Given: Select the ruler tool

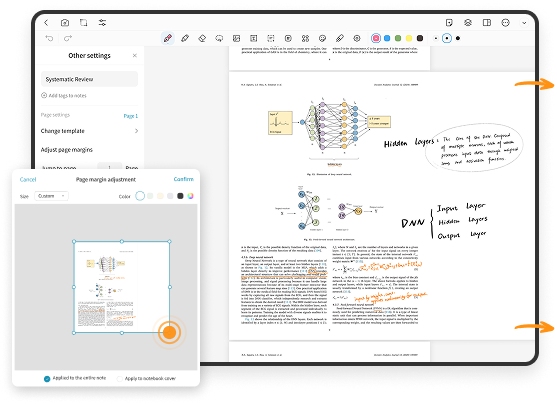Looking at the screenshot, I should pos(340,38).
